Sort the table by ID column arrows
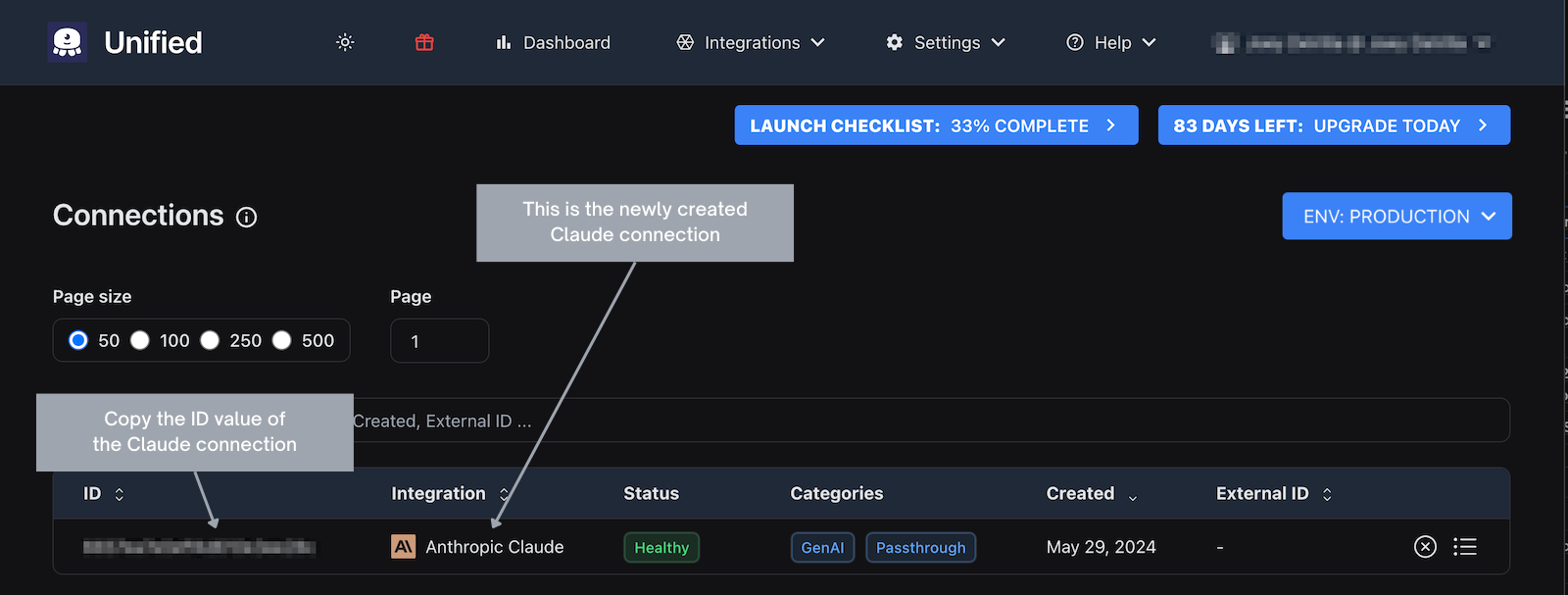 (x=120, y=494)
